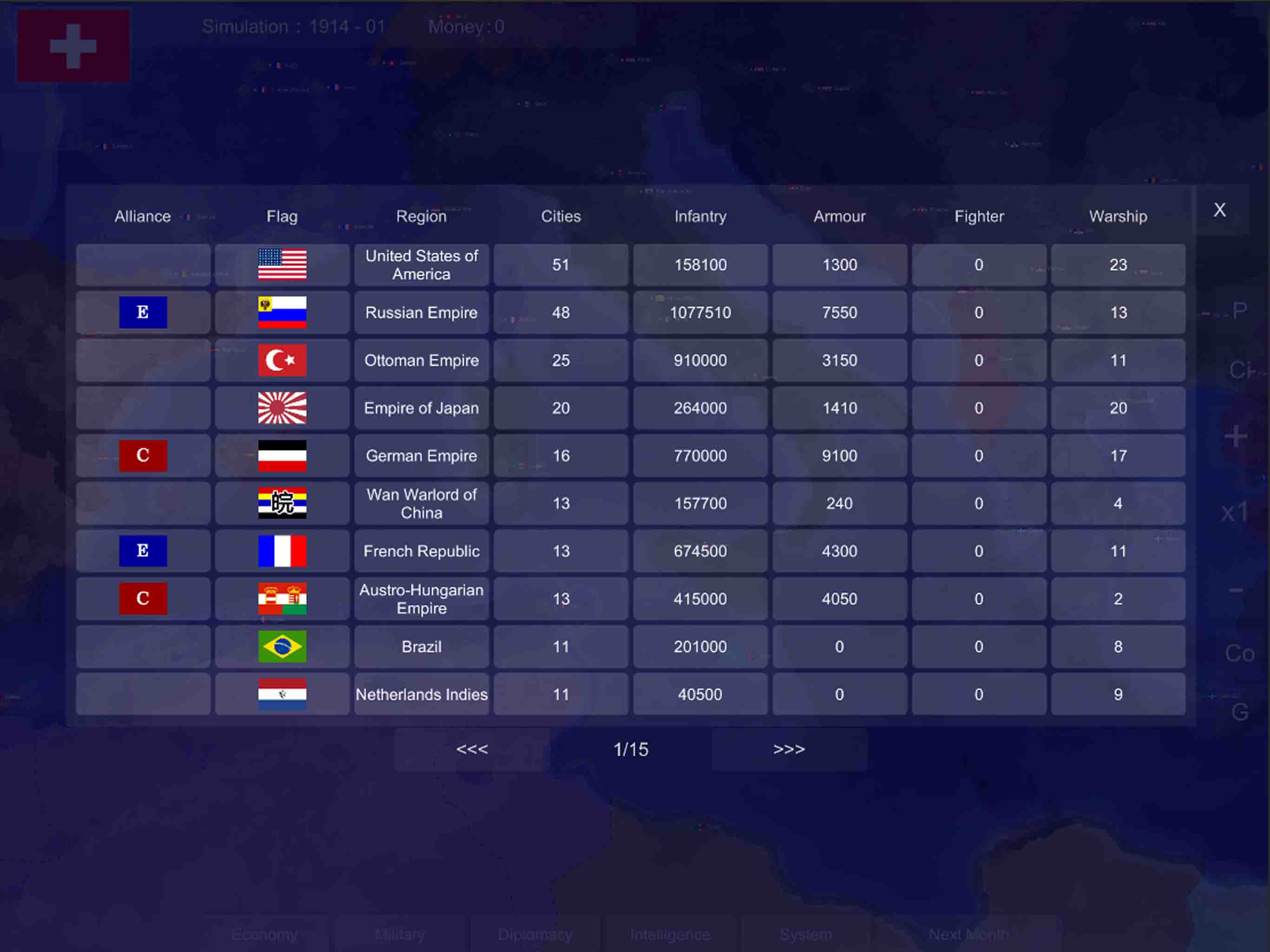Viewport: 1270px width, 952px height.
Task: Click the United States flag icon
Action: tap(282, 264)
